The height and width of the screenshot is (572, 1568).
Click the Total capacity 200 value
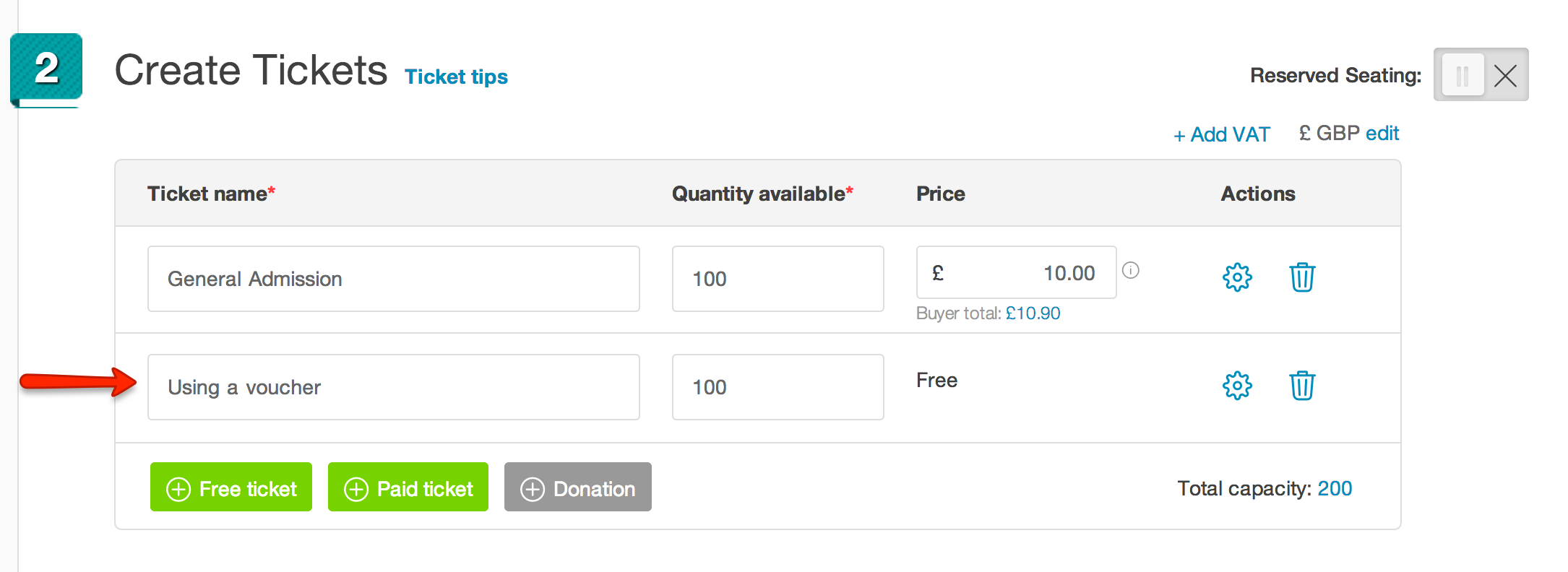1335,488
